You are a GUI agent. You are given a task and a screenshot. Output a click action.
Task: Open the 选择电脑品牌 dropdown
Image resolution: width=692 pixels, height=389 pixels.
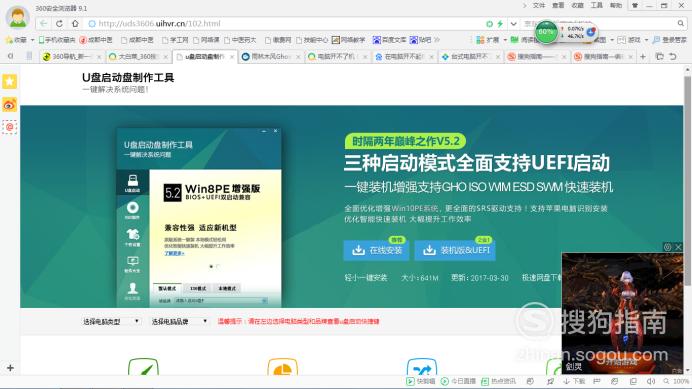[x=179, y=321]
